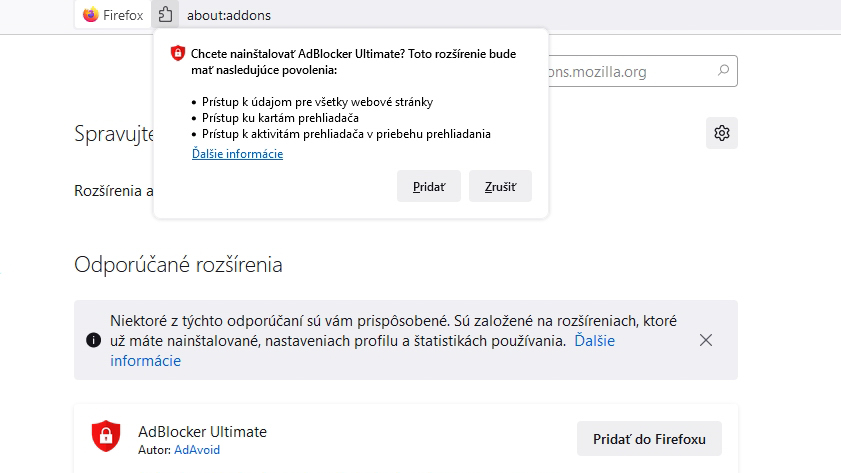Click the AdBlocker Ultimate card title
This screenshot has height=473, width=841.
pos(202,432)
